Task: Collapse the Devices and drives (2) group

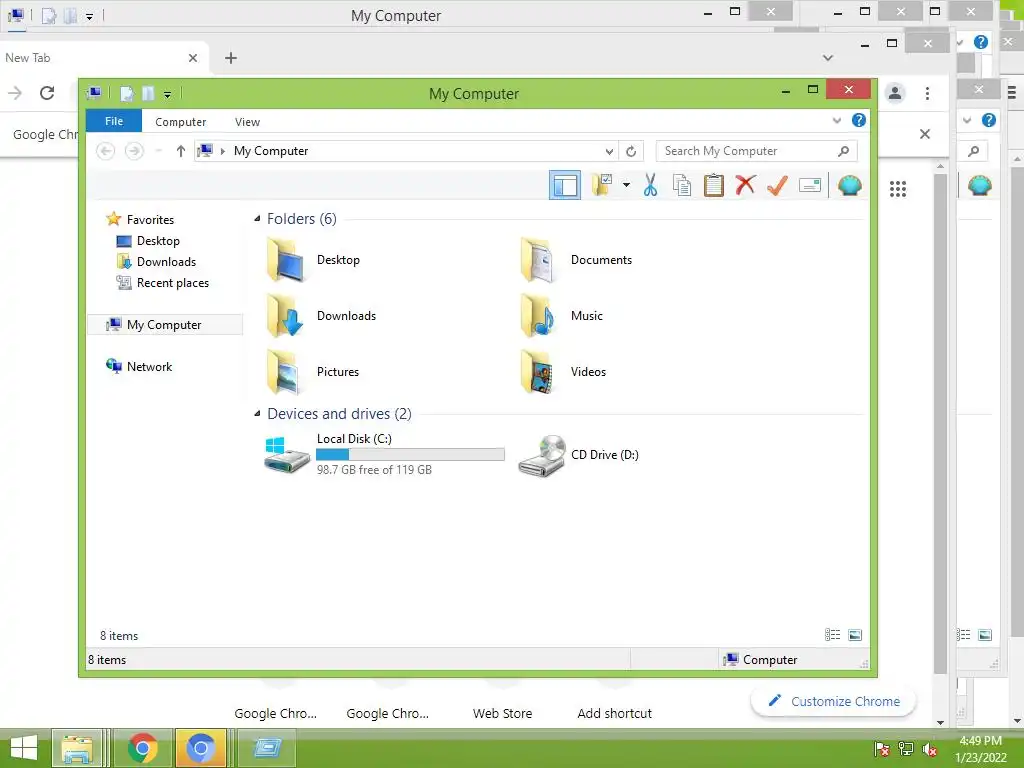Action: pyautogui.click(x=257, y=414)
